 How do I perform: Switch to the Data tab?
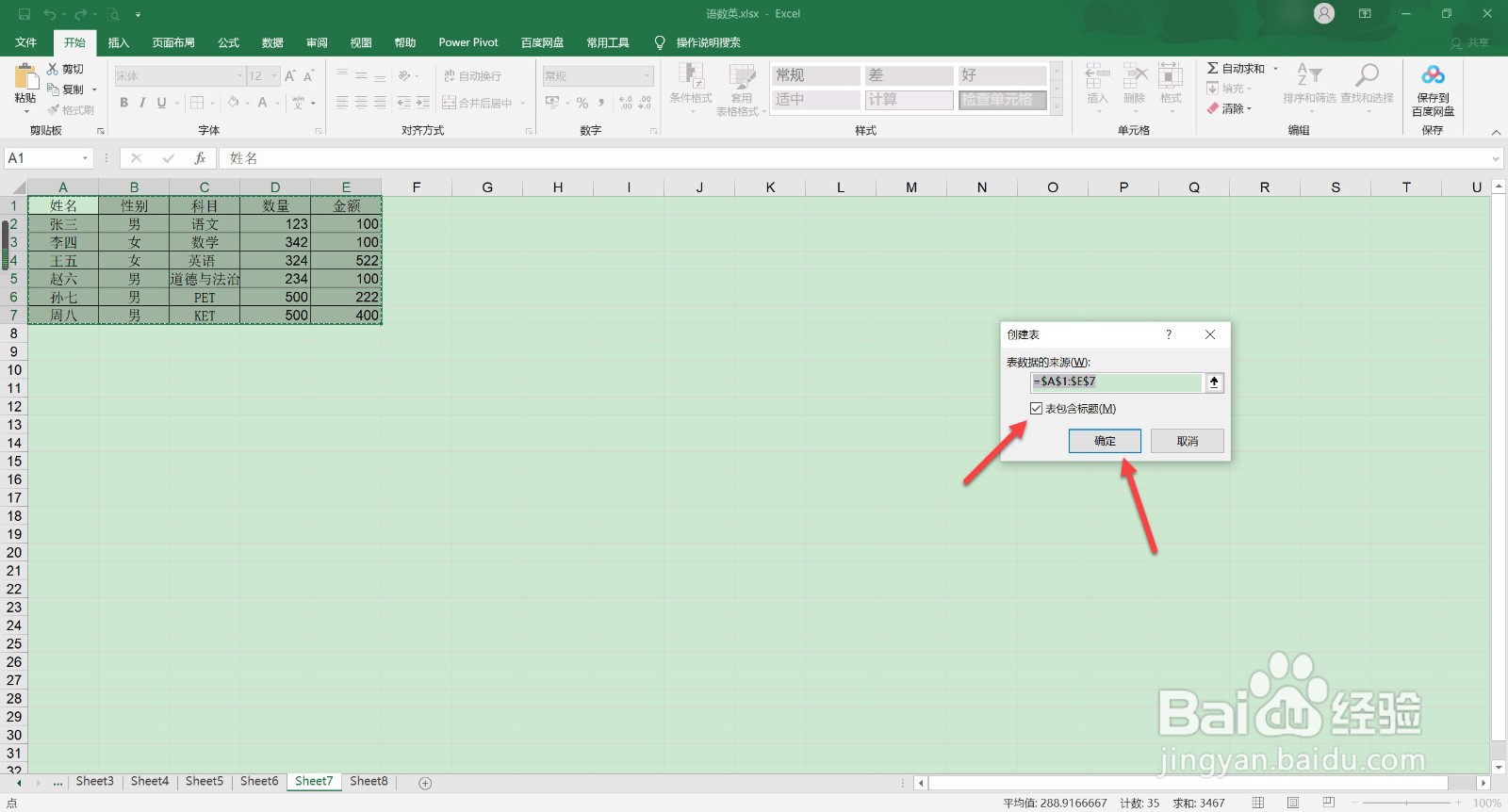click(x=273, y=42)
